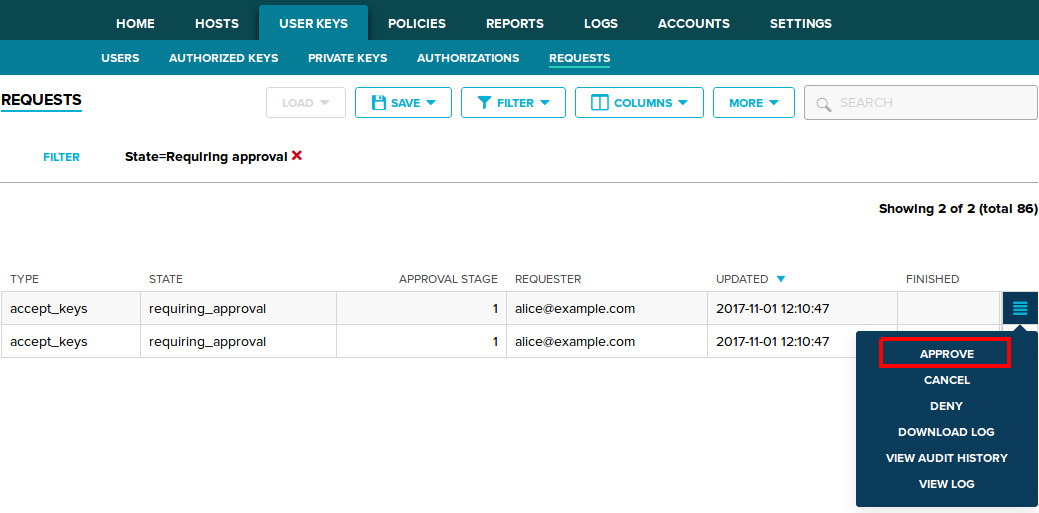Sort by the Finished column header
1039x513 pixels.
(932, 279)
